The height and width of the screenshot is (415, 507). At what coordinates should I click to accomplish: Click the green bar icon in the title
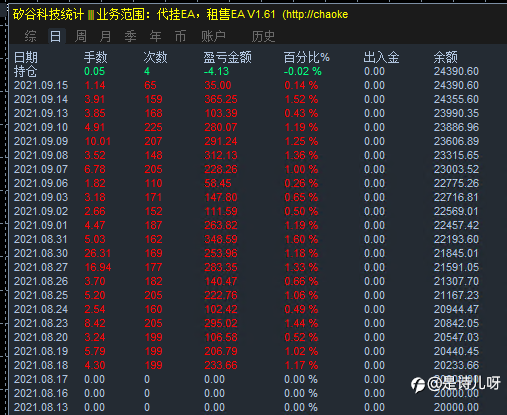(91, 15)
